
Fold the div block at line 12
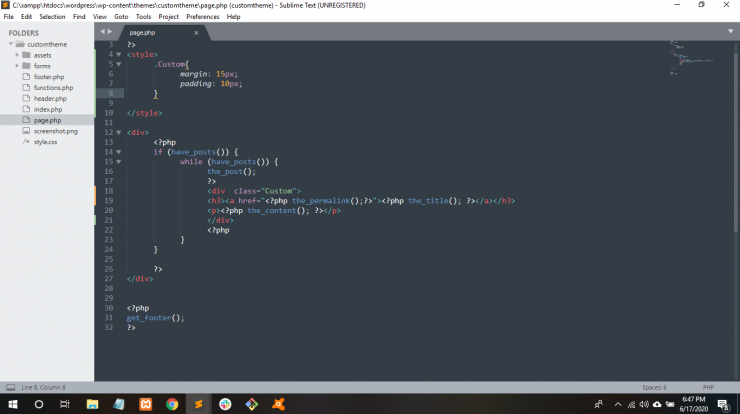pyautogui.click(x=119, y=133)
